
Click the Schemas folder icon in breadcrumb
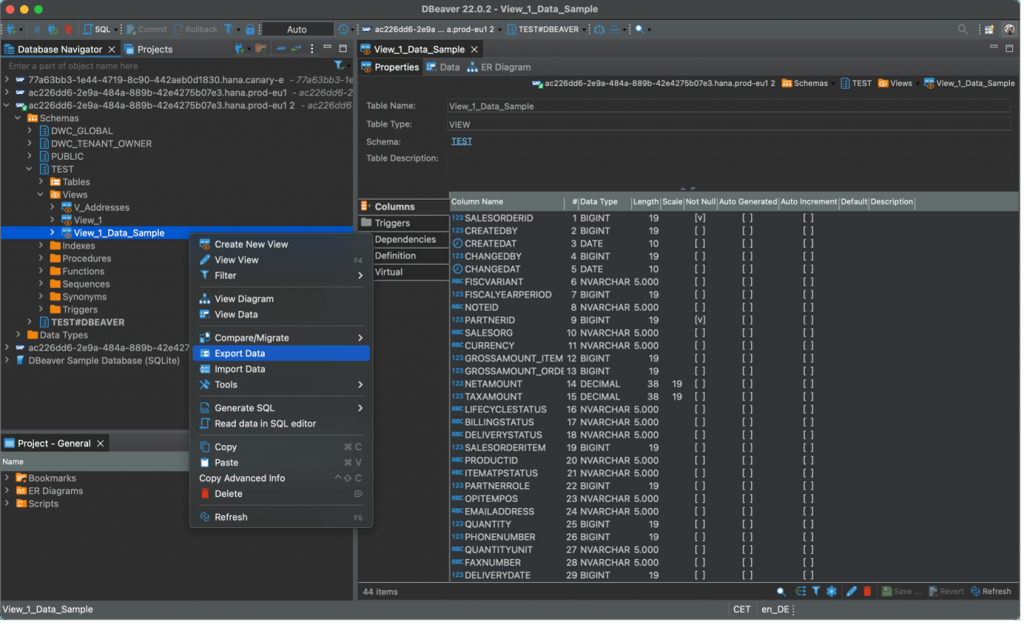pyautogui.click(x=787, y=84)
